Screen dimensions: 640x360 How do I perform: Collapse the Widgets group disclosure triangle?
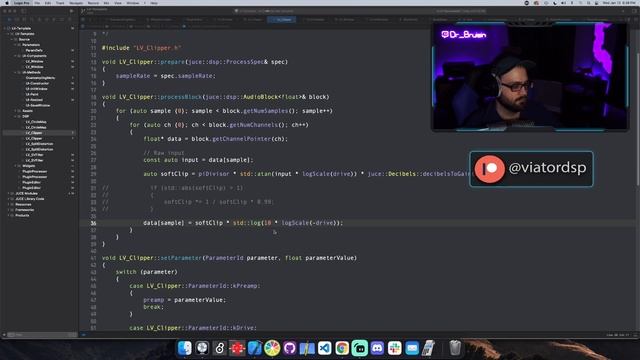click(x=16, y=166)
